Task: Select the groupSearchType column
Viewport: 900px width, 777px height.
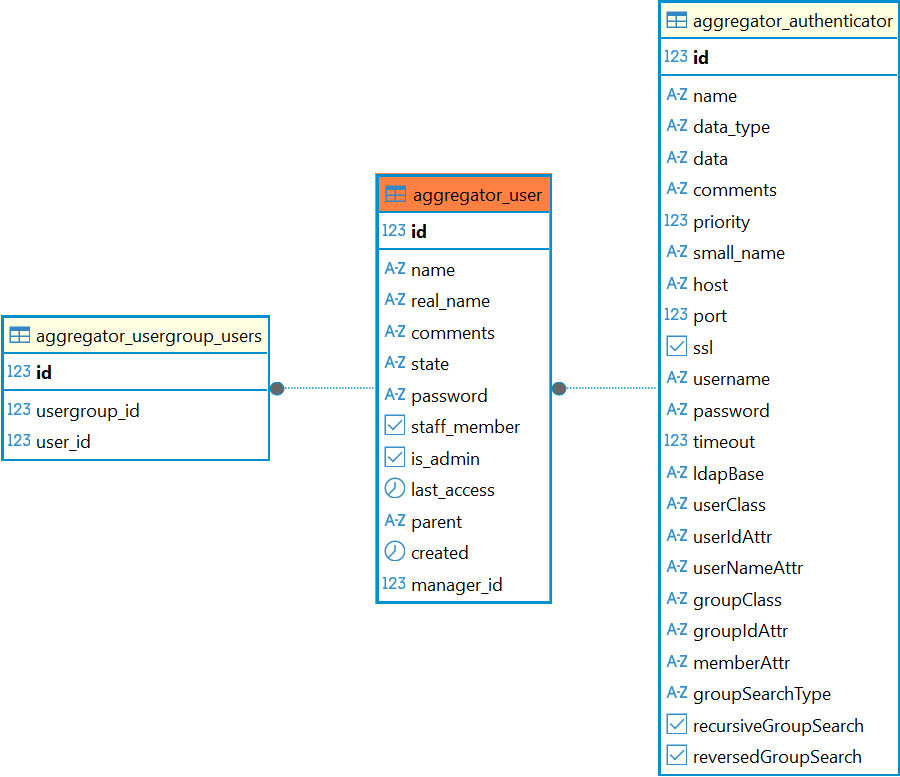Action: point(761,694)
